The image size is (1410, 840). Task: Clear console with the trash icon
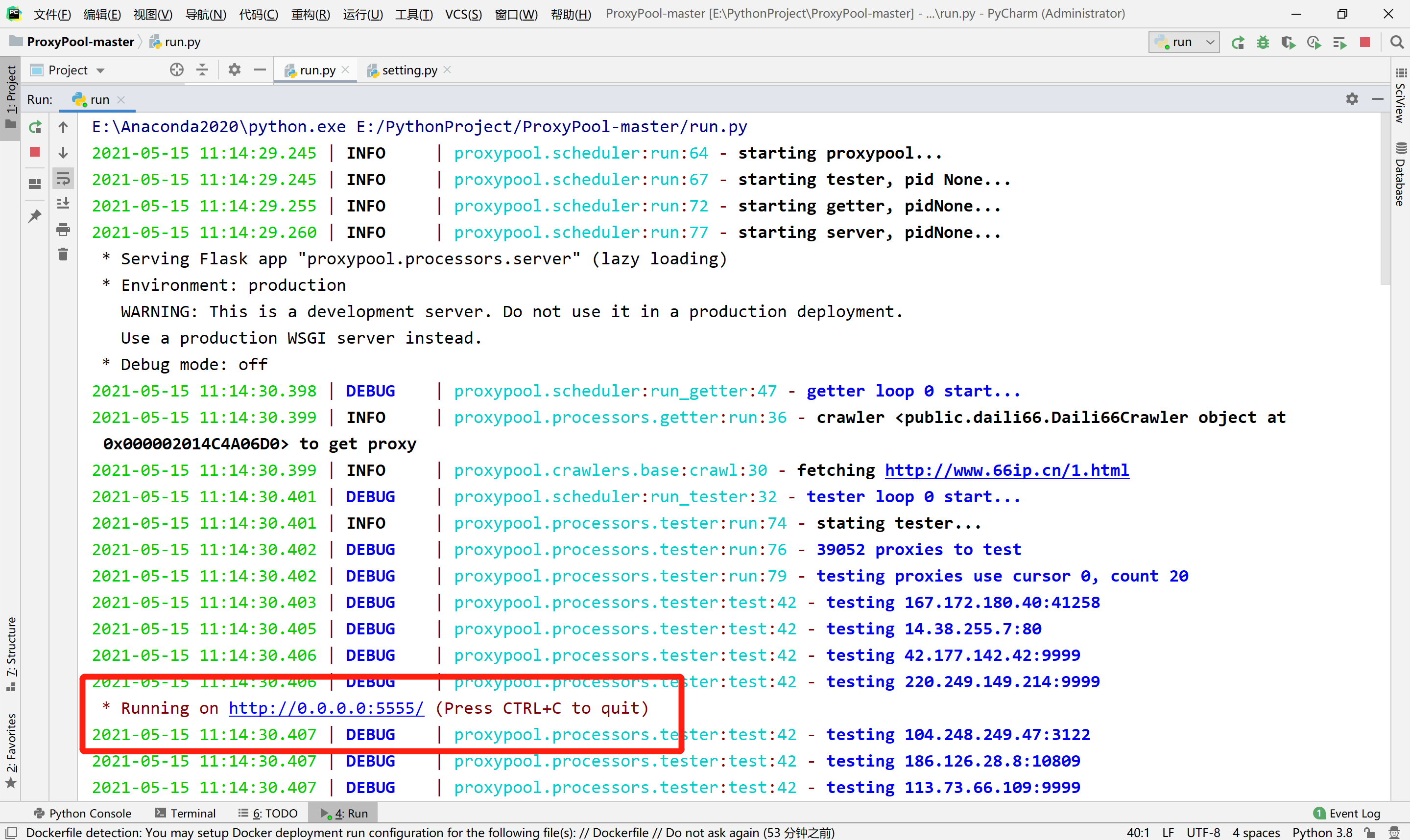point(63,255)
